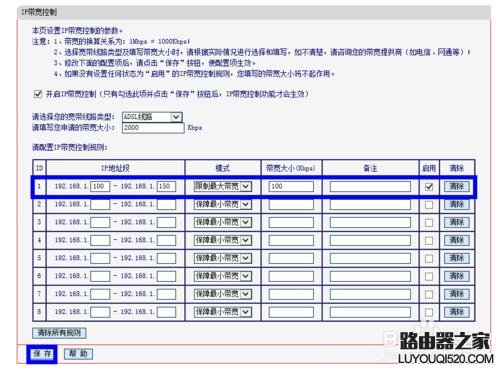Click row 7 备注 remark field
The width and height of the screenshot is (500, 372).
(370, 294)
